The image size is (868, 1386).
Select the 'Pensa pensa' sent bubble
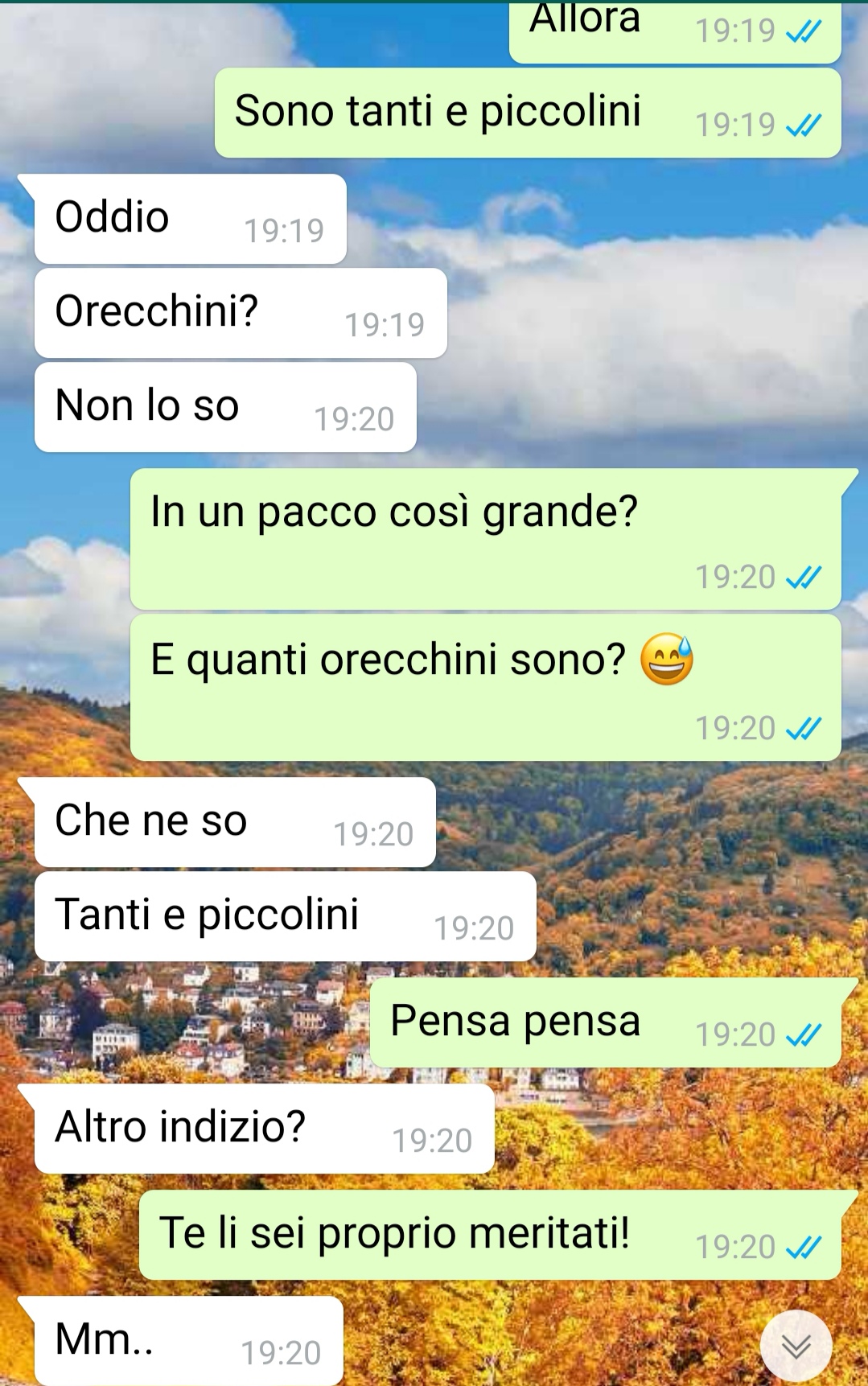(x=606, y=1022)
